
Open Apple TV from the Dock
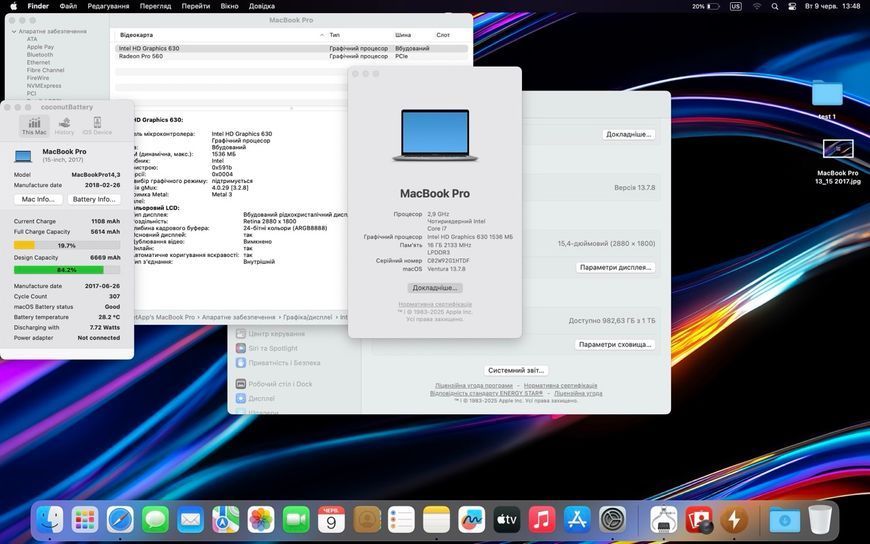(x=507, y=520)
